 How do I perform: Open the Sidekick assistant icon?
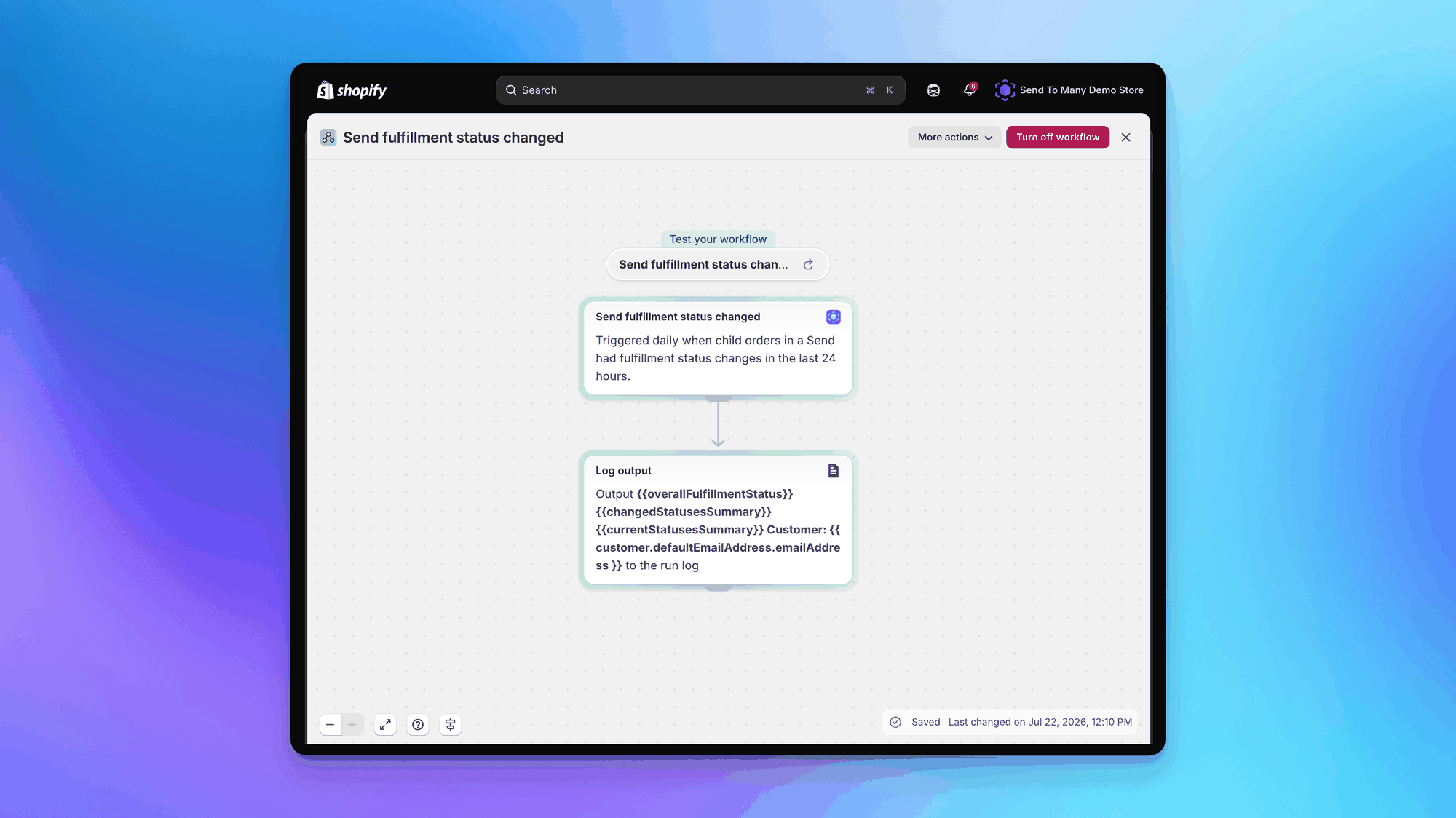pyautogui.click(x=933, y=90)
